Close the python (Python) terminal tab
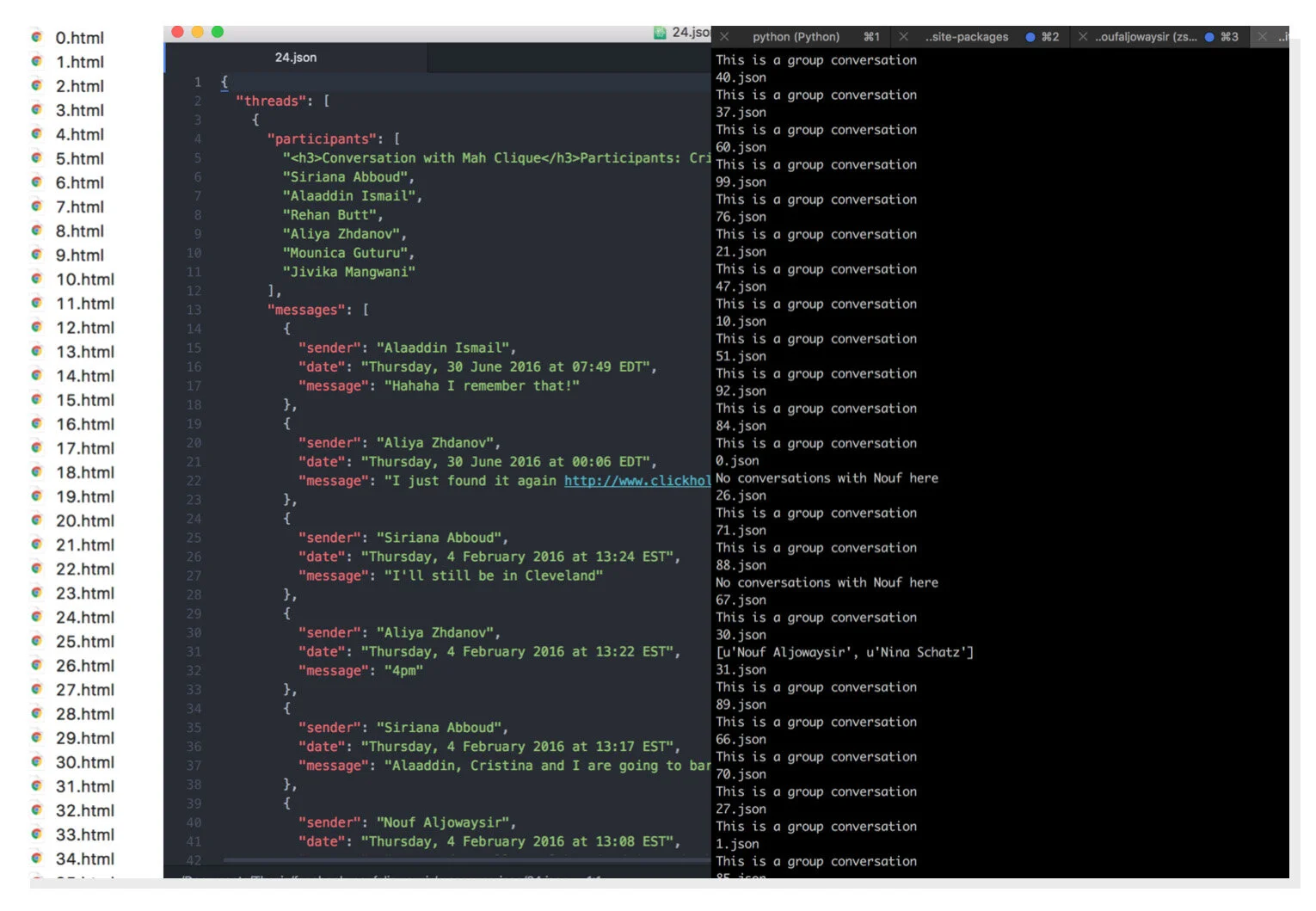The height and width of the screenshot is (911, 1316). tap(725, 37)
